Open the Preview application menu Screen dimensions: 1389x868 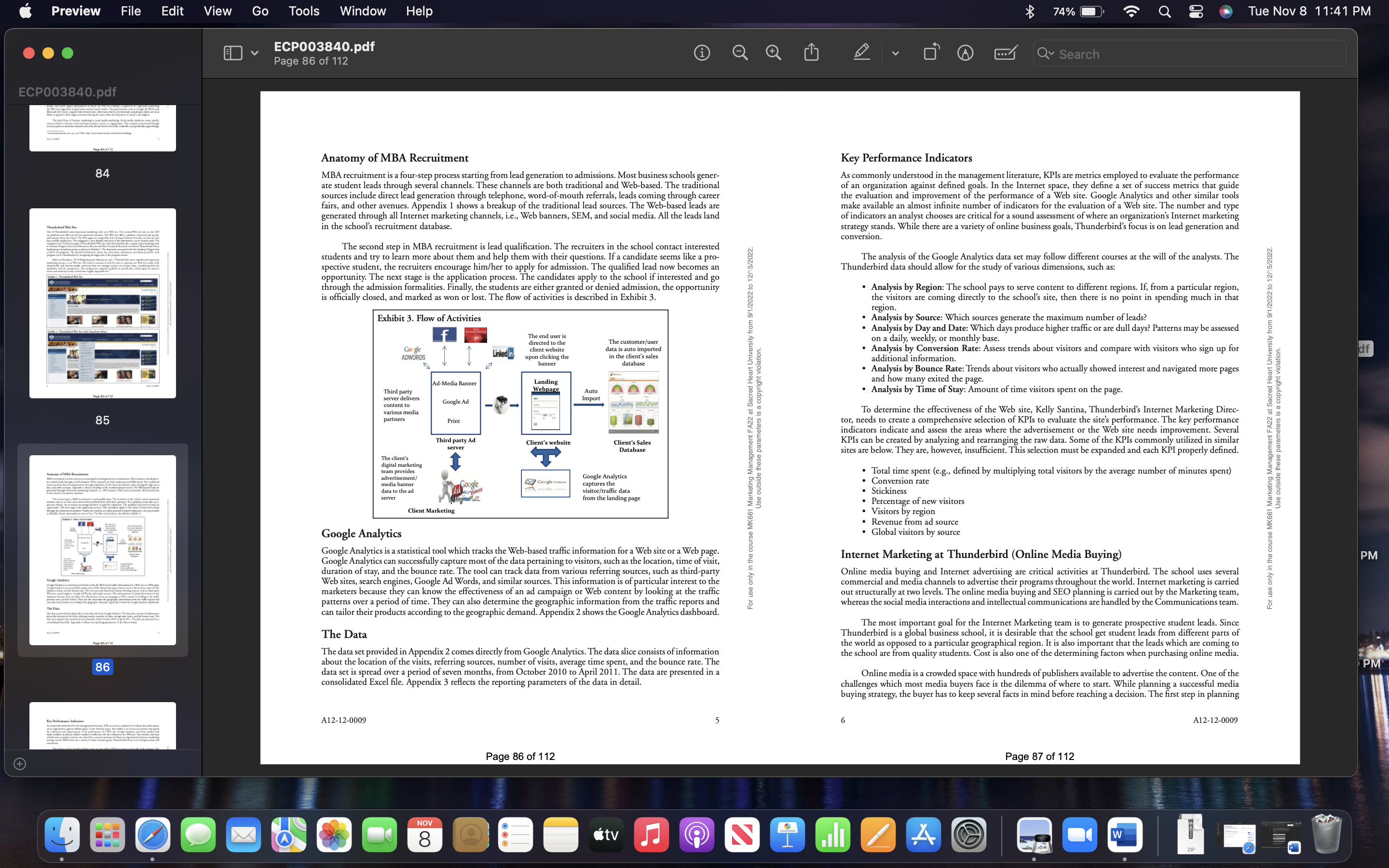click(76, 11)
